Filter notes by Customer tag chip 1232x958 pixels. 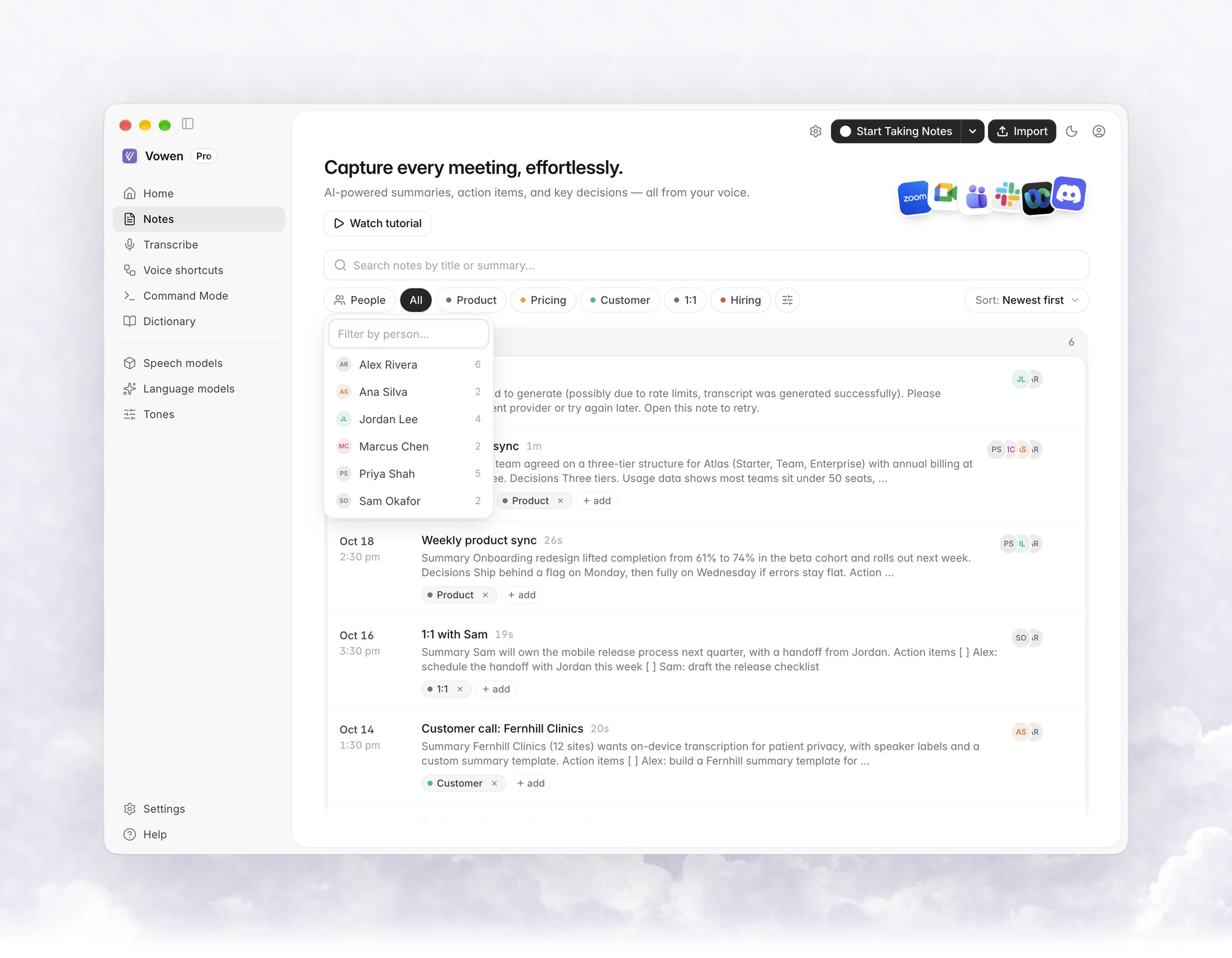tap(620, 300)
